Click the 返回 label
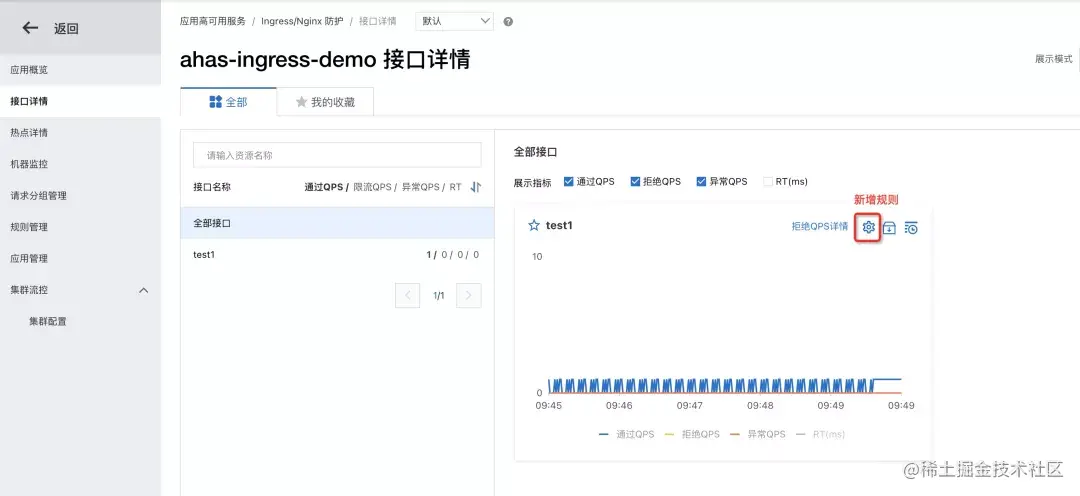 point(66,29)
